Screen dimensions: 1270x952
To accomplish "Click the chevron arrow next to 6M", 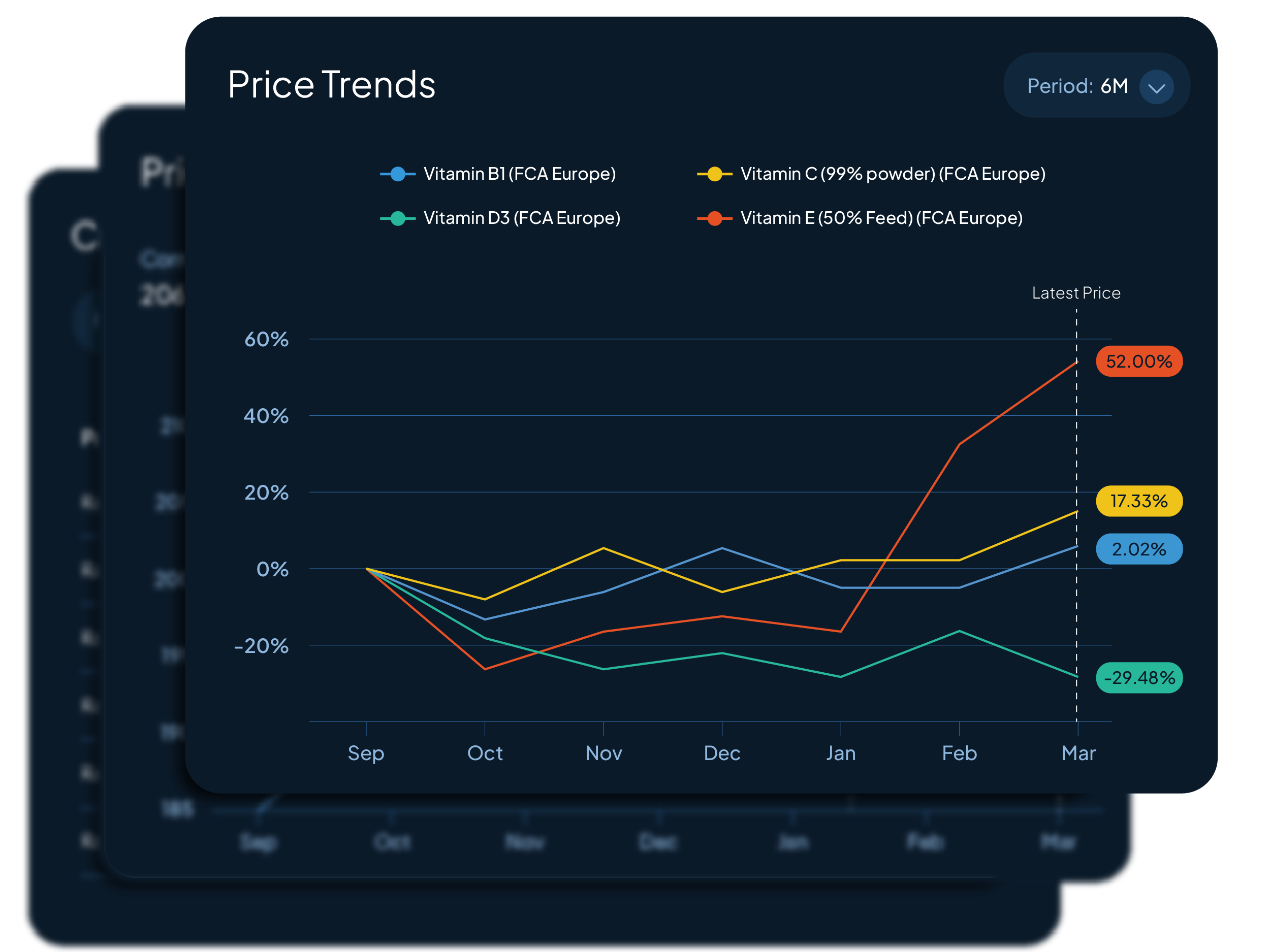I will (1156, 87).
